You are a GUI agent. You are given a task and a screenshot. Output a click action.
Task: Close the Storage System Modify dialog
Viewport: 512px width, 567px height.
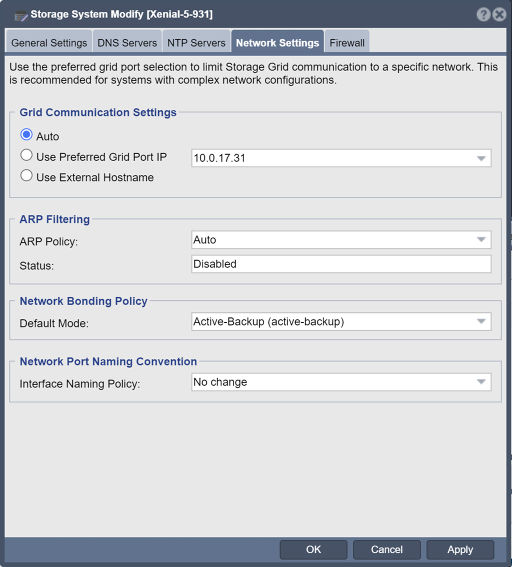pyautogui.click(x=499, y=14)
